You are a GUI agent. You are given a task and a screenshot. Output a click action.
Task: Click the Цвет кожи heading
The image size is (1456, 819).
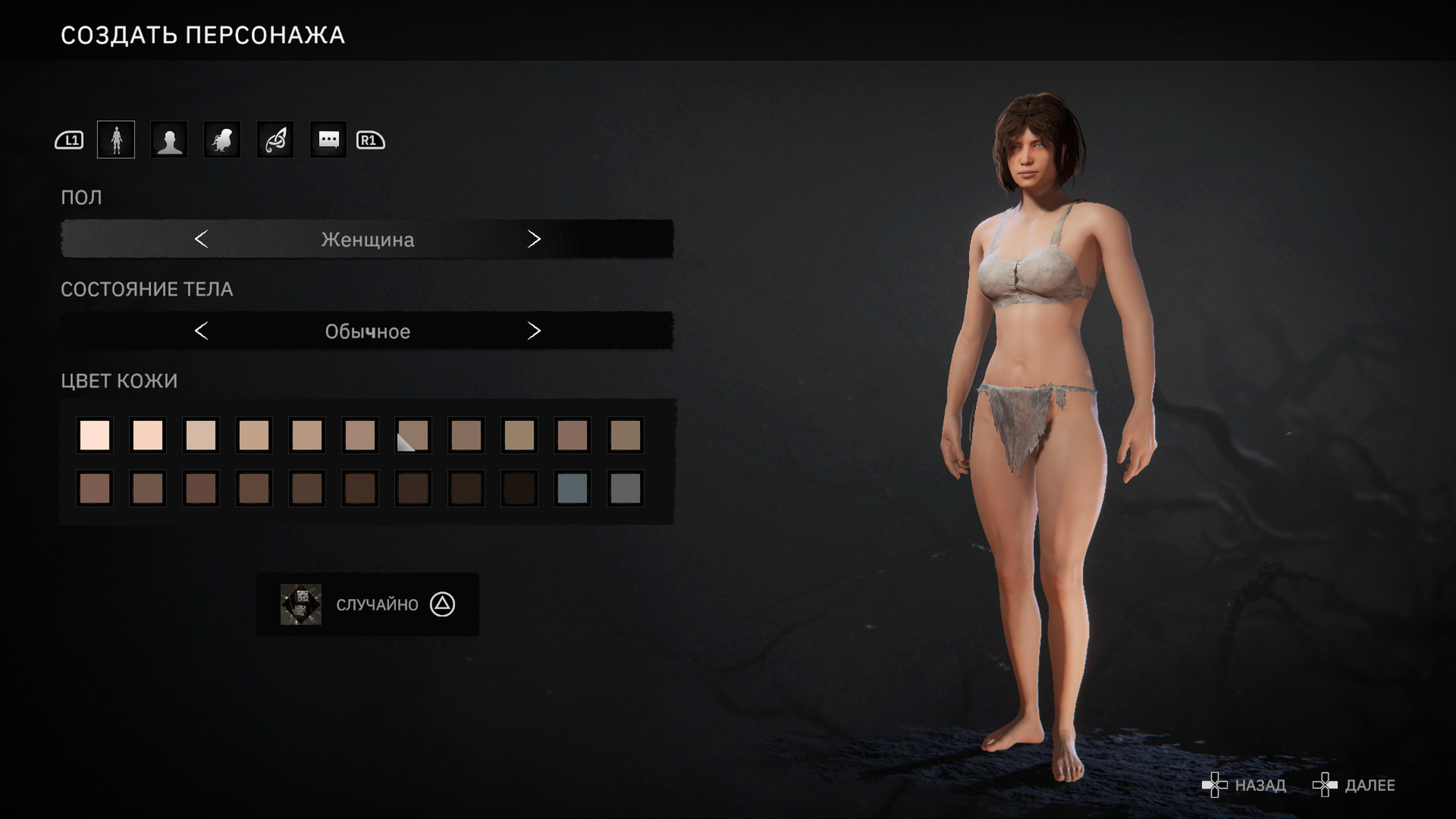pyautogui.click(x=119, y=381)
